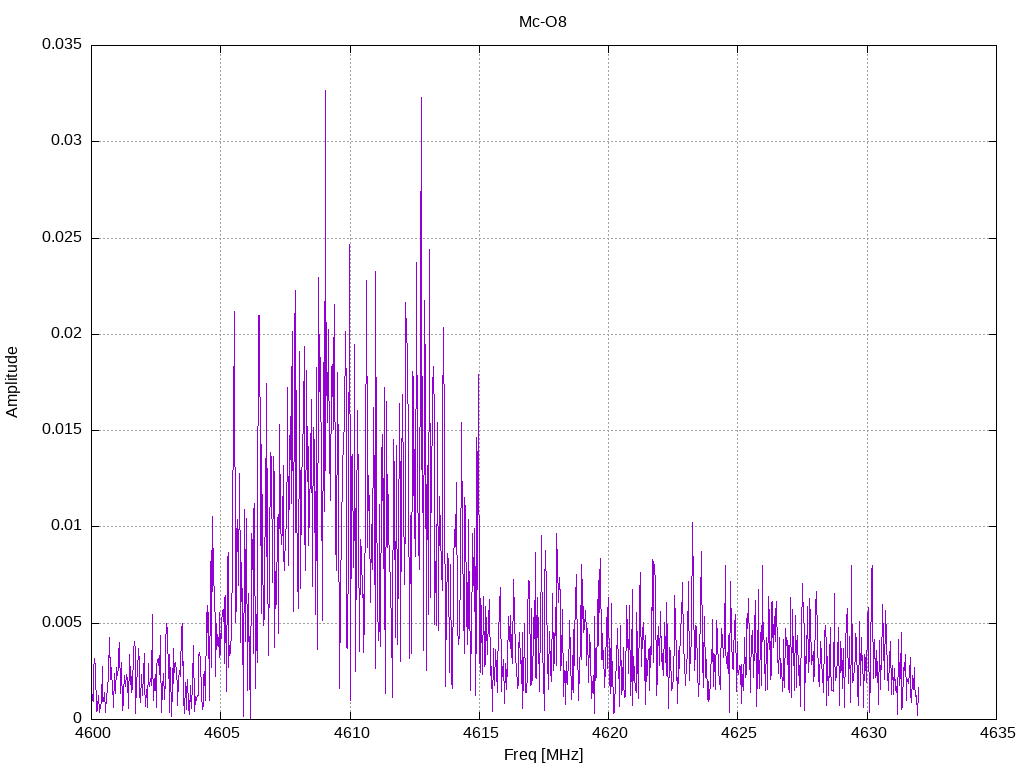Click the 0.015 y-axis tick label
The height and width of the screenshot is (768, 1024).
click(x=61, y=430)
